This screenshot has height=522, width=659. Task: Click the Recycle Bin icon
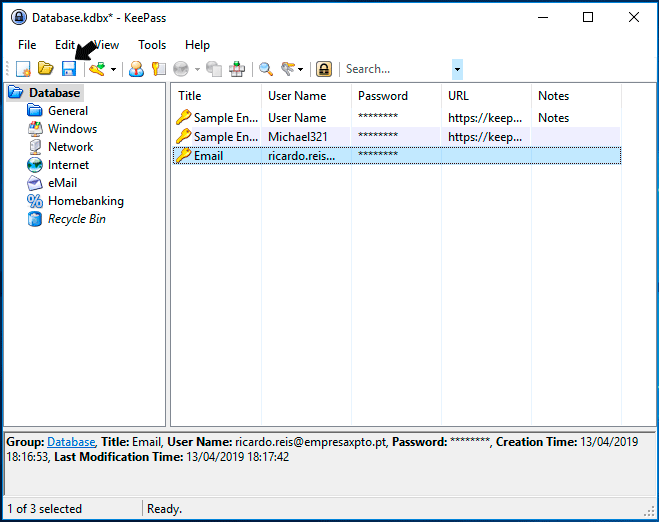[35, 219]
